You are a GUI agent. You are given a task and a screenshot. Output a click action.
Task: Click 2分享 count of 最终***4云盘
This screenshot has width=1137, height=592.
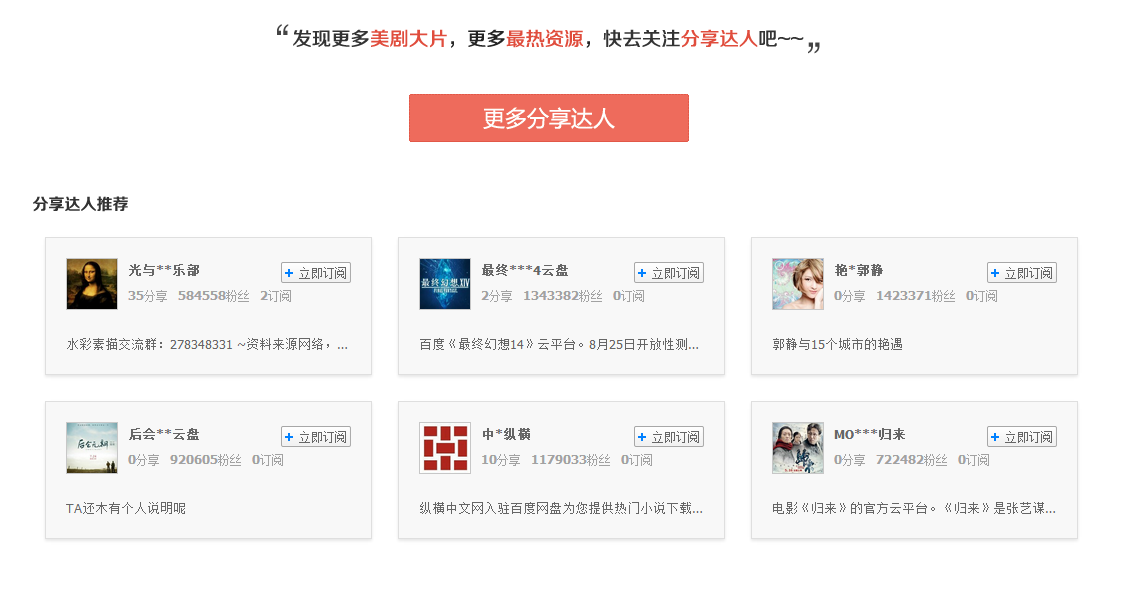[497, 296]
